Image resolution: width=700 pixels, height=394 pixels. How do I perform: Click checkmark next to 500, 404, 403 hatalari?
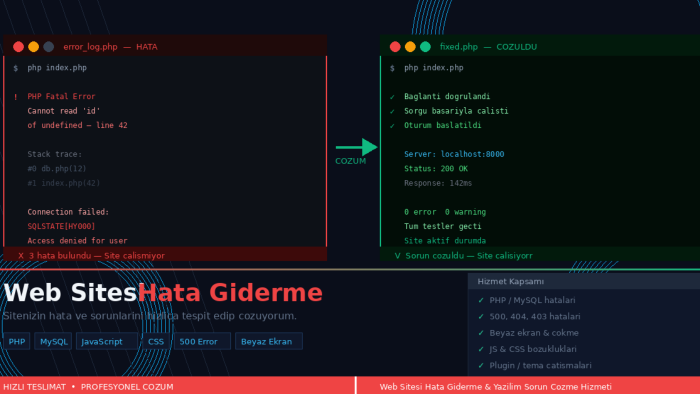pyautogui.click(x=481, y=316)
